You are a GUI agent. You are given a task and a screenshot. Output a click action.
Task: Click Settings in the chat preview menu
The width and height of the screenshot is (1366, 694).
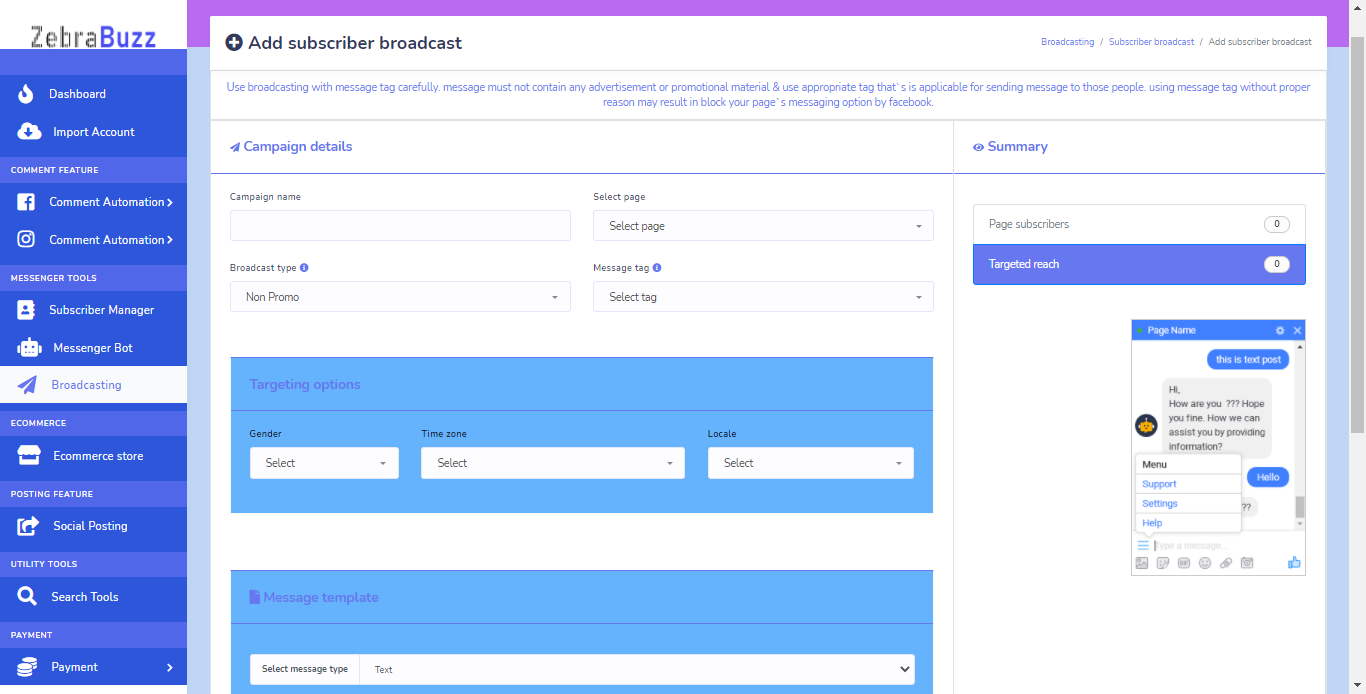1188,504
